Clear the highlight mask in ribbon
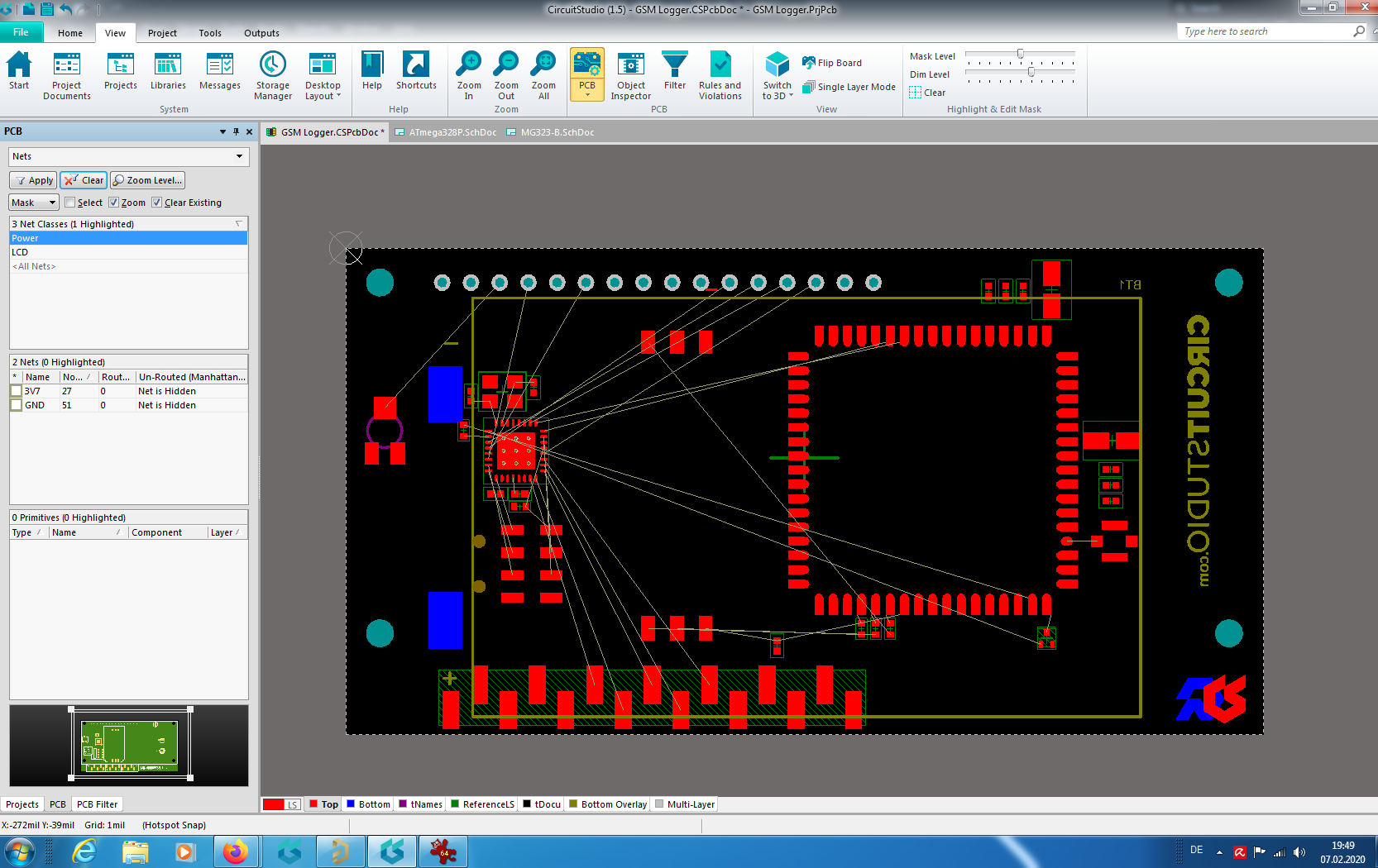The image size is (1378, 868). (x=927, y=93)
